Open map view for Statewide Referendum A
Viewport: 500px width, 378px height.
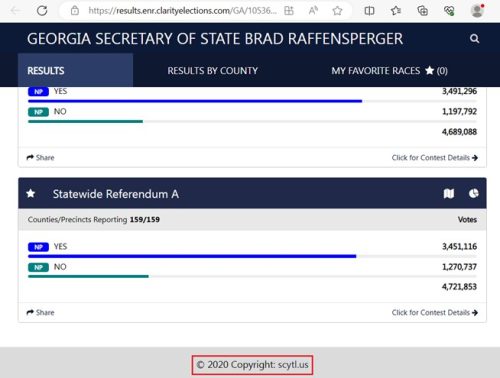pos(449,193)
